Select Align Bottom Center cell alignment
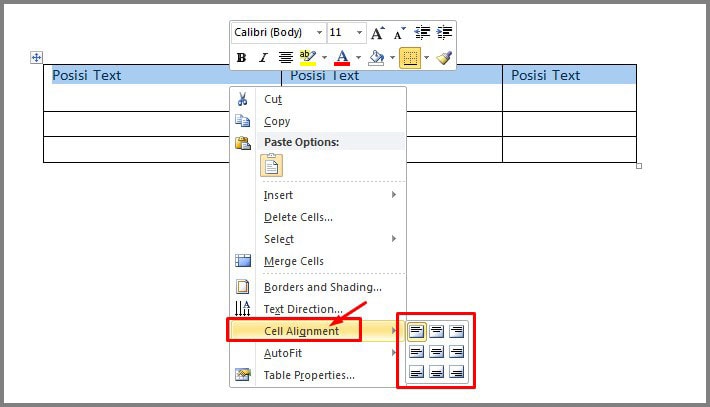Viewport: 710px width, 407px height. 437,372
